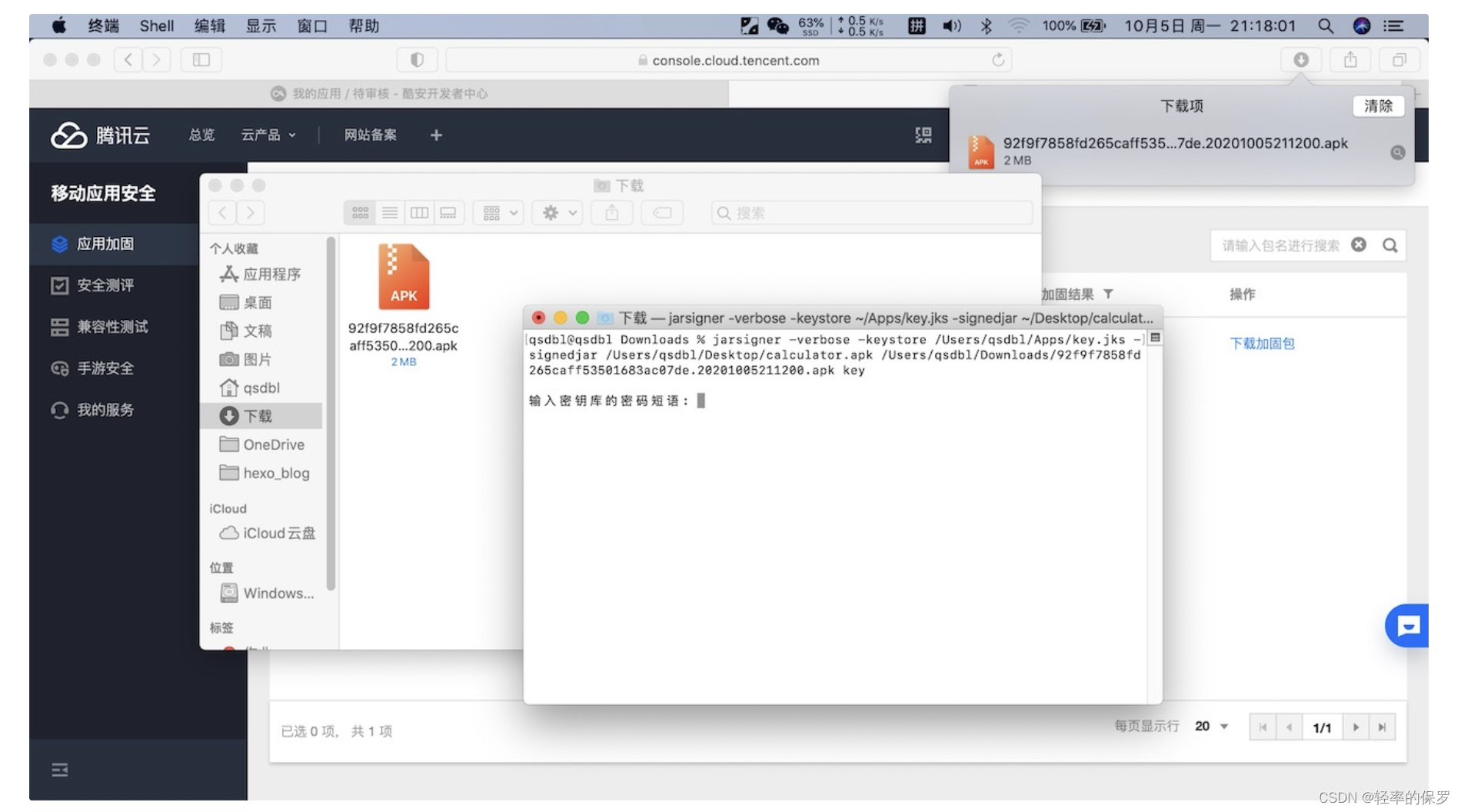Open the 显示 menu
Screen dimensions: 1461x812
point(261,26)
